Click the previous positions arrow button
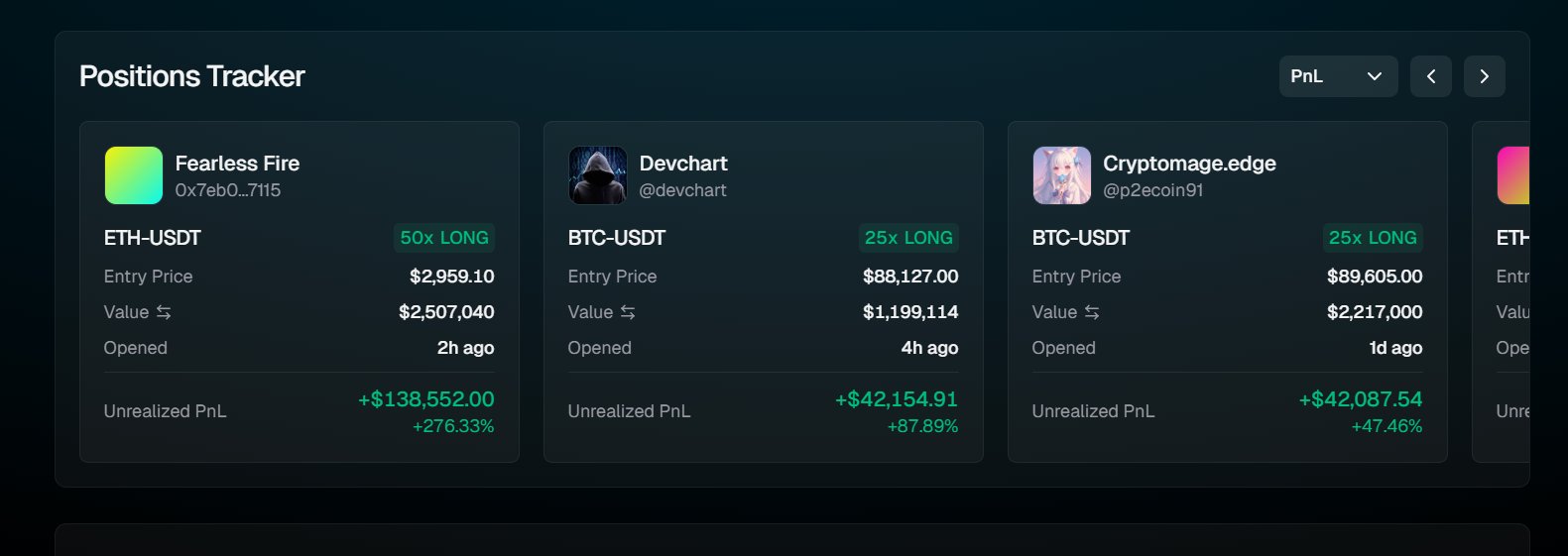Image resolution: width=1568 pixels, height=556 pixels. [1430, 76]
